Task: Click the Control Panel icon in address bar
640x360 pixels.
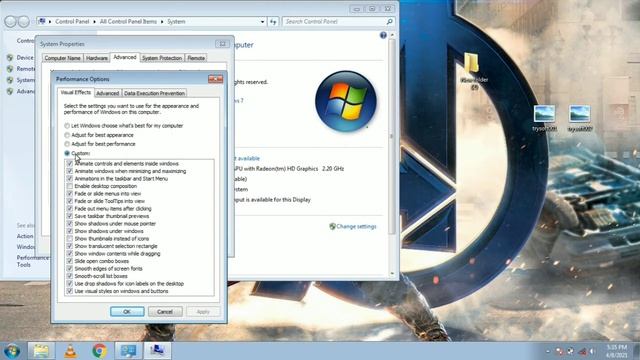Action: point(42,21)
